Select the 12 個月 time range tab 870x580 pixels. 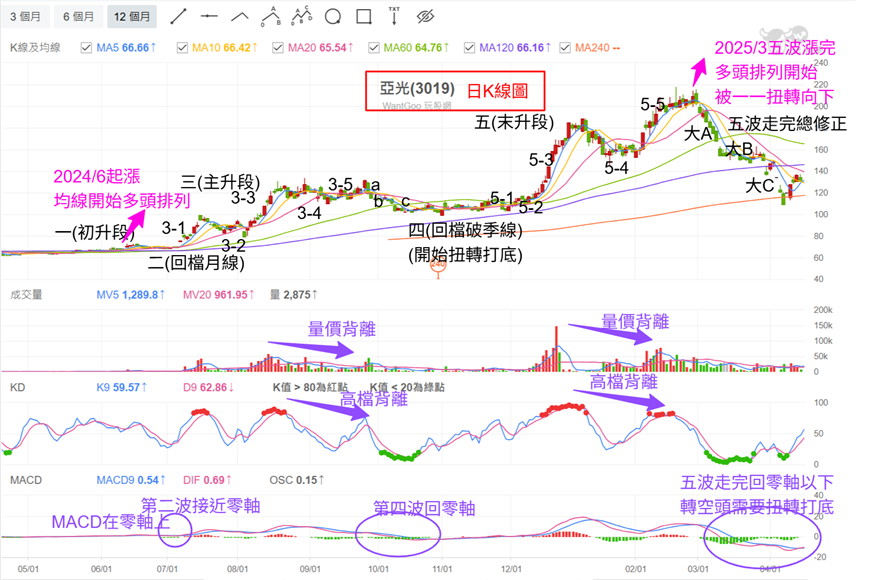pyautogui.click(x=132, y=17)
